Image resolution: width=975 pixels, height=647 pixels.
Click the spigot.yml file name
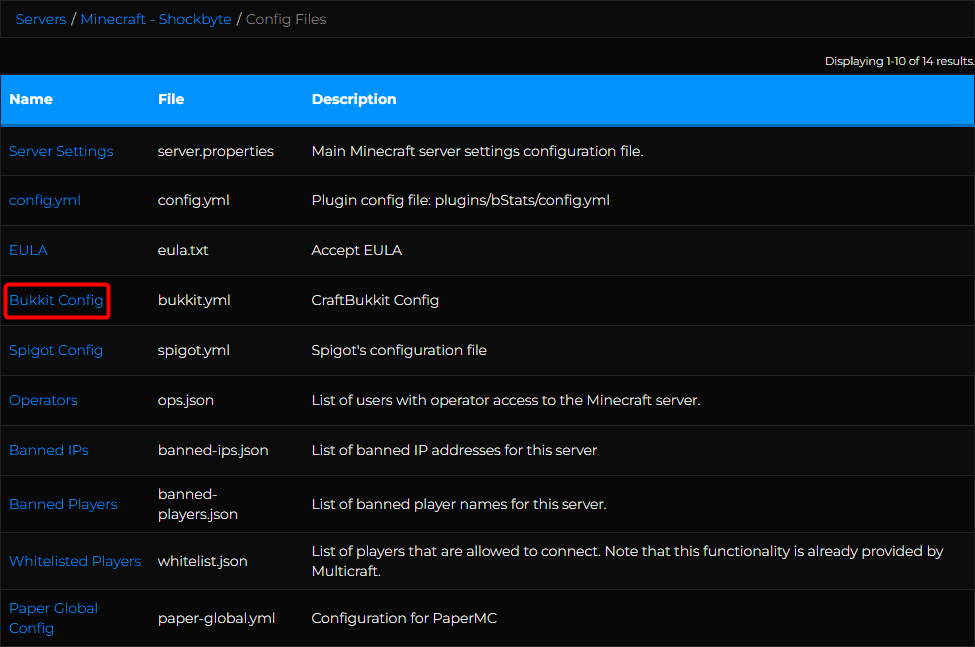194,351
